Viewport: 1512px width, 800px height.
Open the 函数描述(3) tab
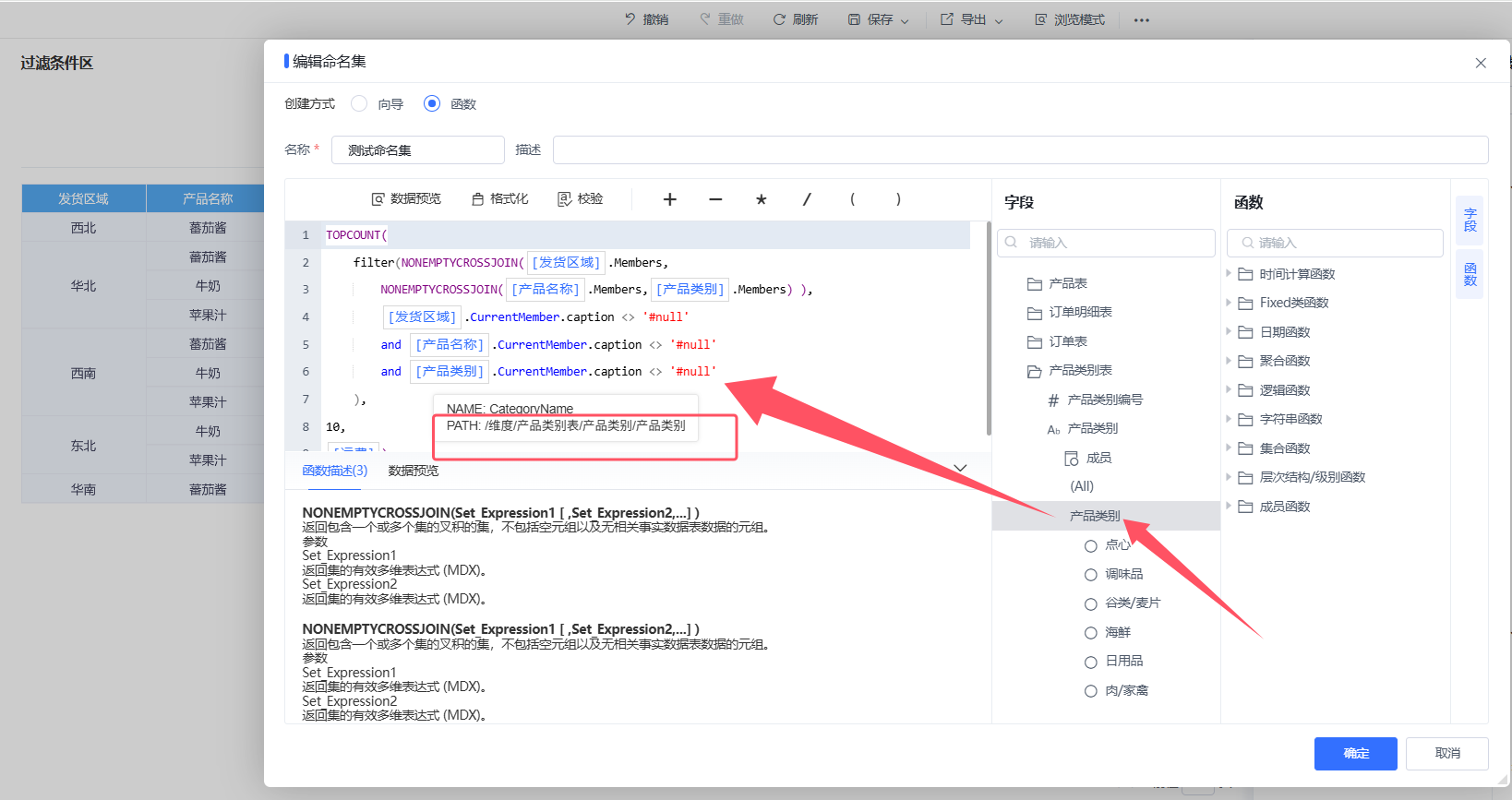pyautogui.click(x=334, y=471)
